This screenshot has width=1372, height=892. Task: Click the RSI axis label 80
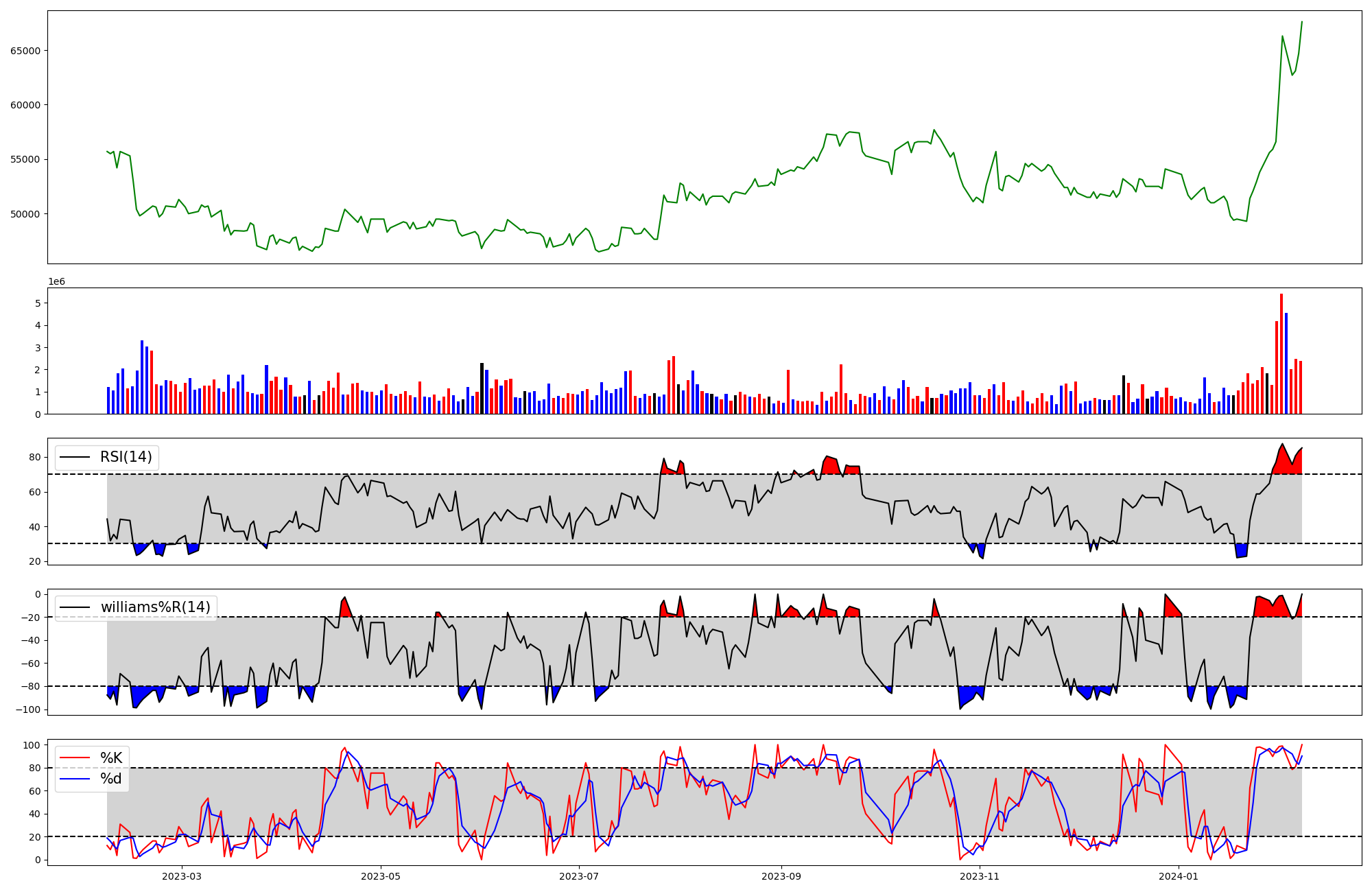pos(35,458)
